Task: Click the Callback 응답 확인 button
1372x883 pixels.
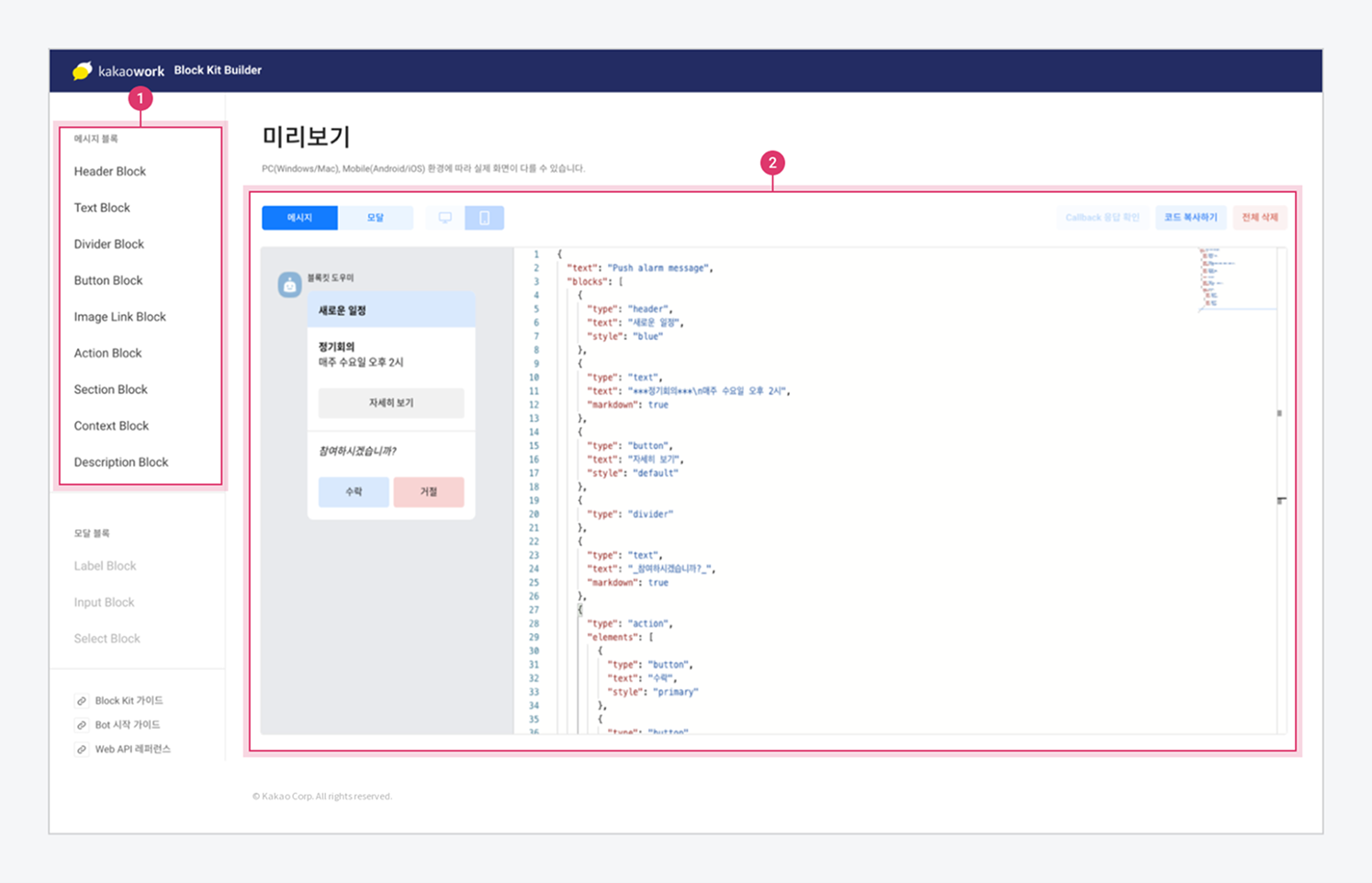Action: (x=1102, y=218)
